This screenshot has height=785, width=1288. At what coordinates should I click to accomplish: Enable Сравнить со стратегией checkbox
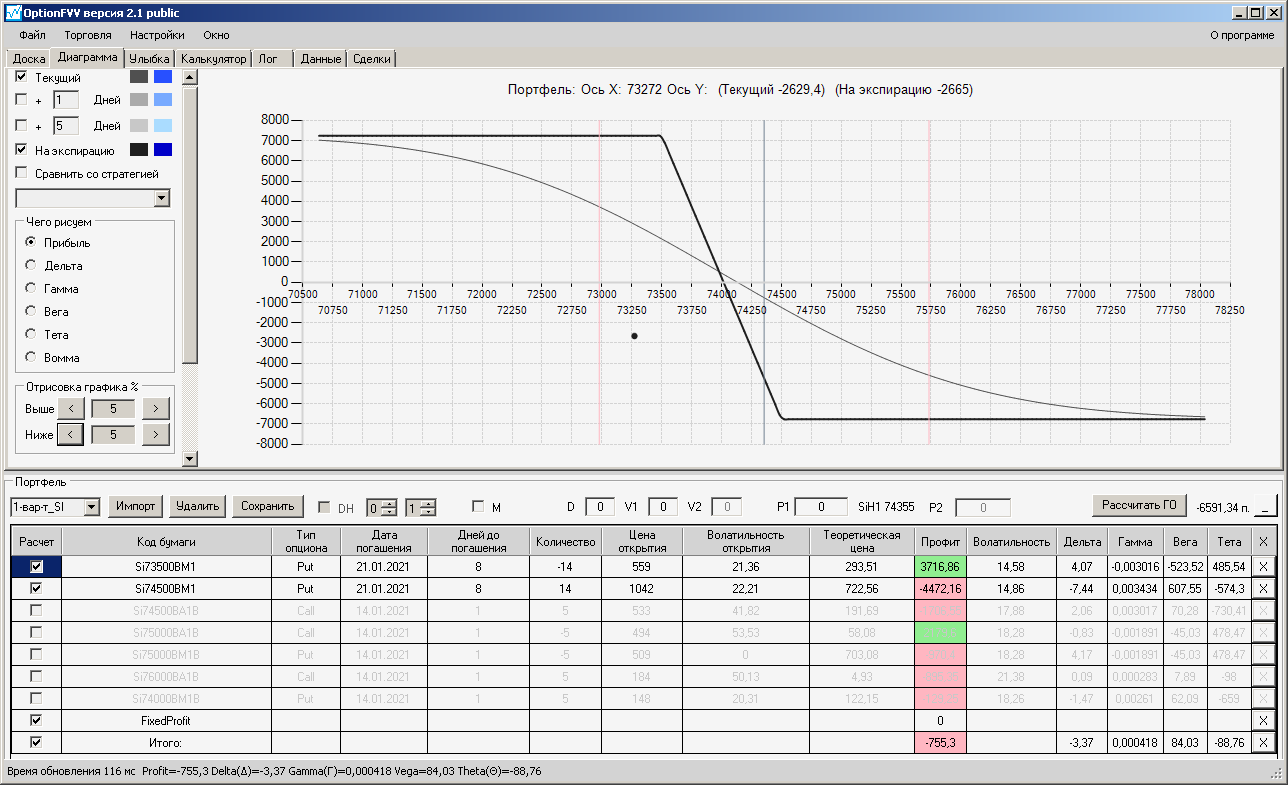tap(21, 174)
